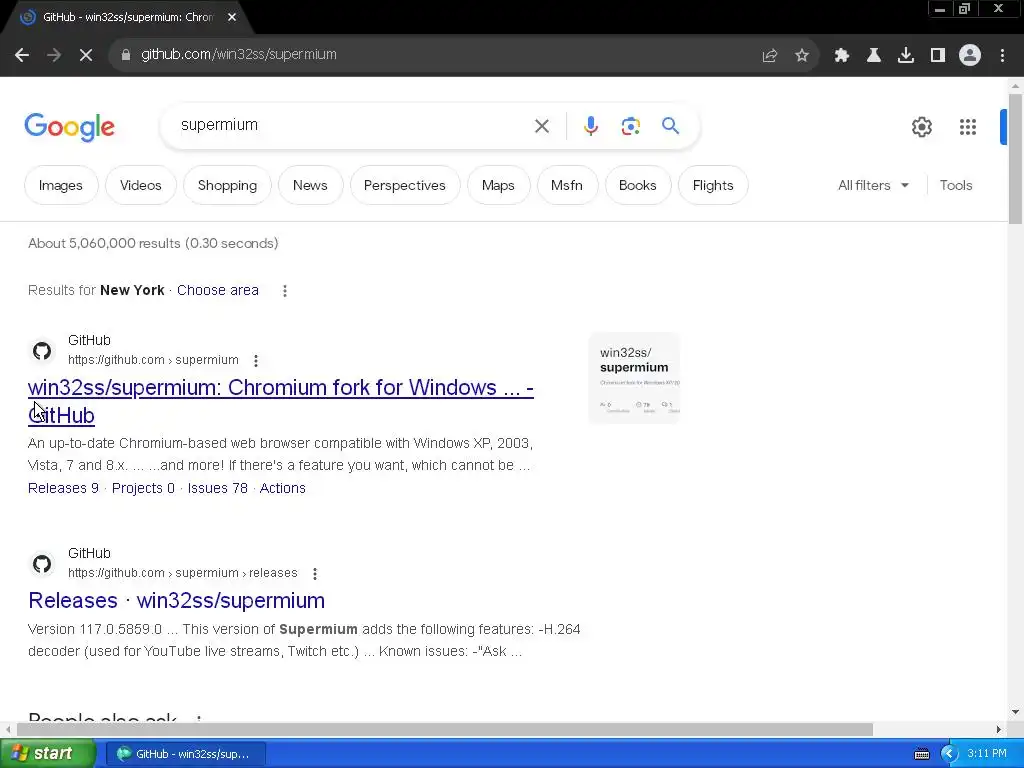Click the Choose area link

tap(217, 290)
